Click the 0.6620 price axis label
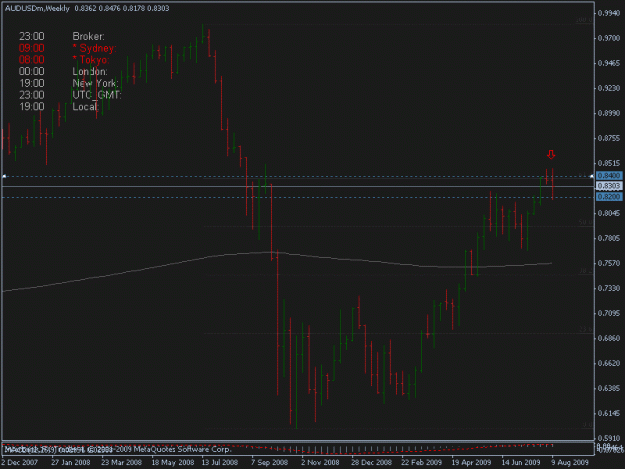 609,363
